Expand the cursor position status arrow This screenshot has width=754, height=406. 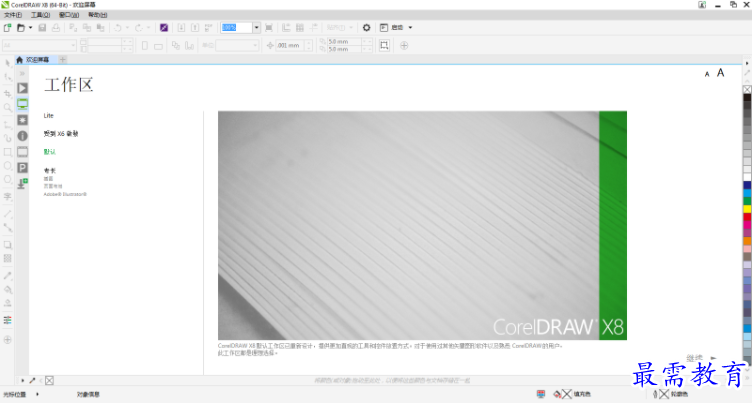coord(38,394)
